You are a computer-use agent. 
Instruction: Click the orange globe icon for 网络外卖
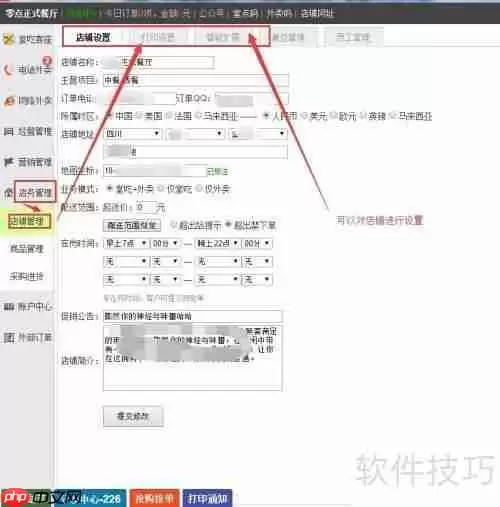[x=9, y=101]
